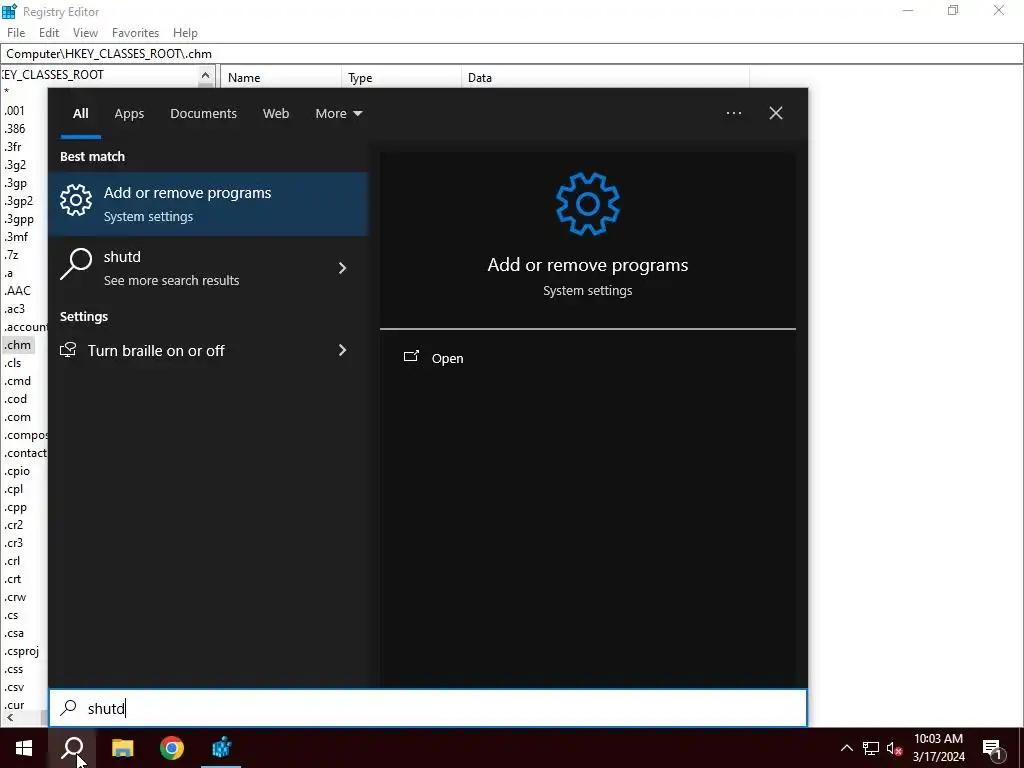Select the HKEY_CLASSES_ROOT tree node
The image size is (1024, 768).
point(52,74)
